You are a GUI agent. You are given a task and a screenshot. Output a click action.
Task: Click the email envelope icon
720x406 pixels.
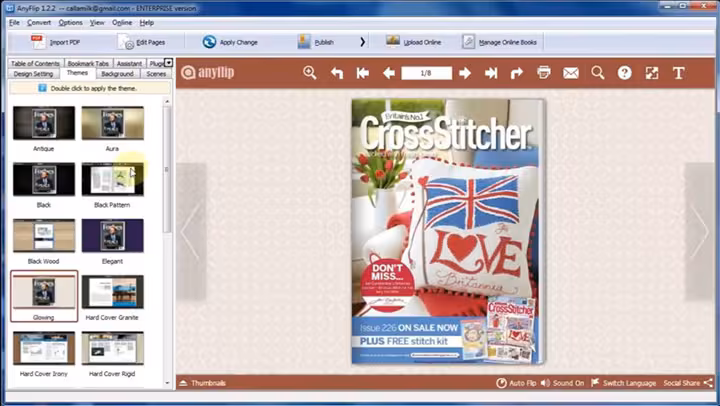click(x=571, y=73)
